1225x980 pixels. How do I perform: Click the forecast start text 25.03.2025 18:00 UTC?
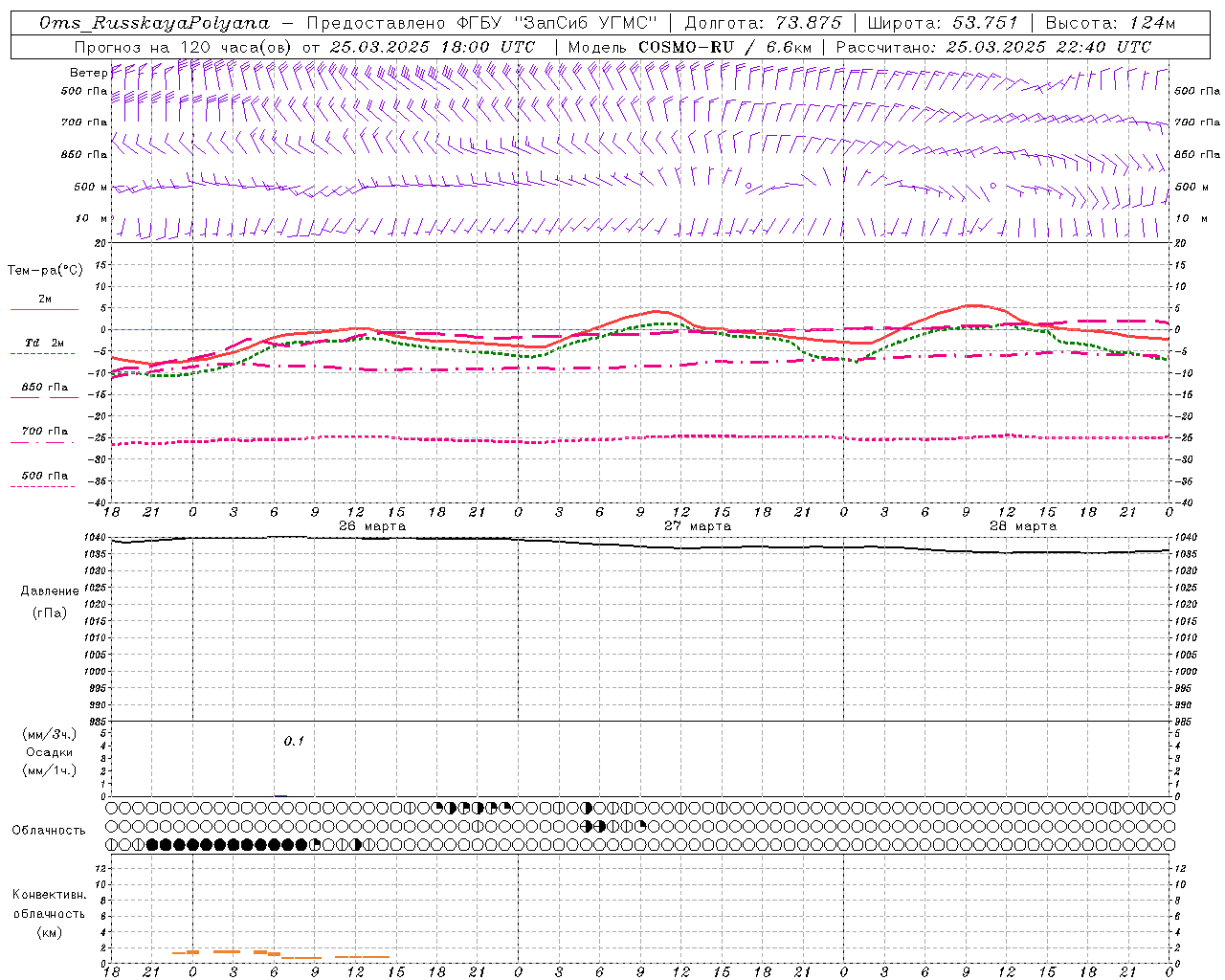(x=433, y=47)
